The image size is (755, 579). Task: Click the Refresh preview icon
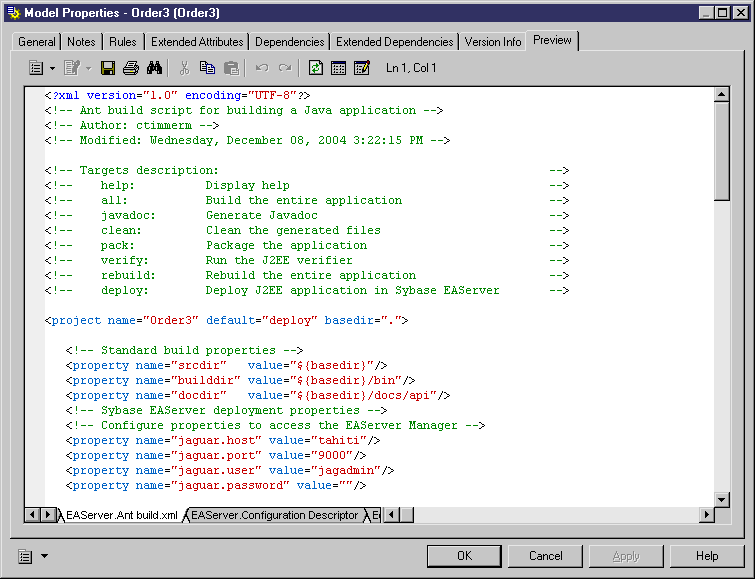pyautogui.click(x=316, y=68)
